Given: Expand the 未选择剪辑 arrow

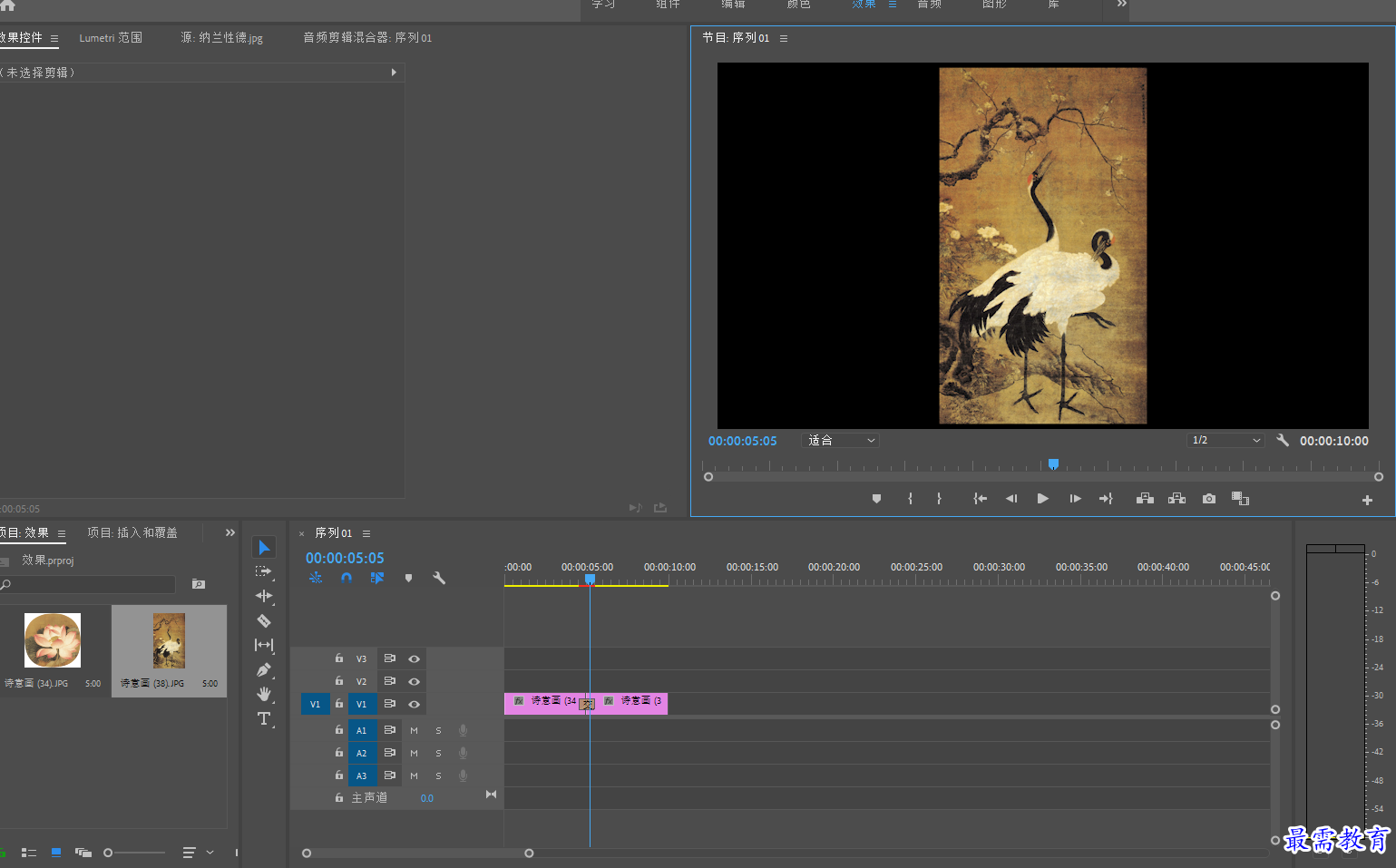Looking at the screenshot, I should coord(394,72).
